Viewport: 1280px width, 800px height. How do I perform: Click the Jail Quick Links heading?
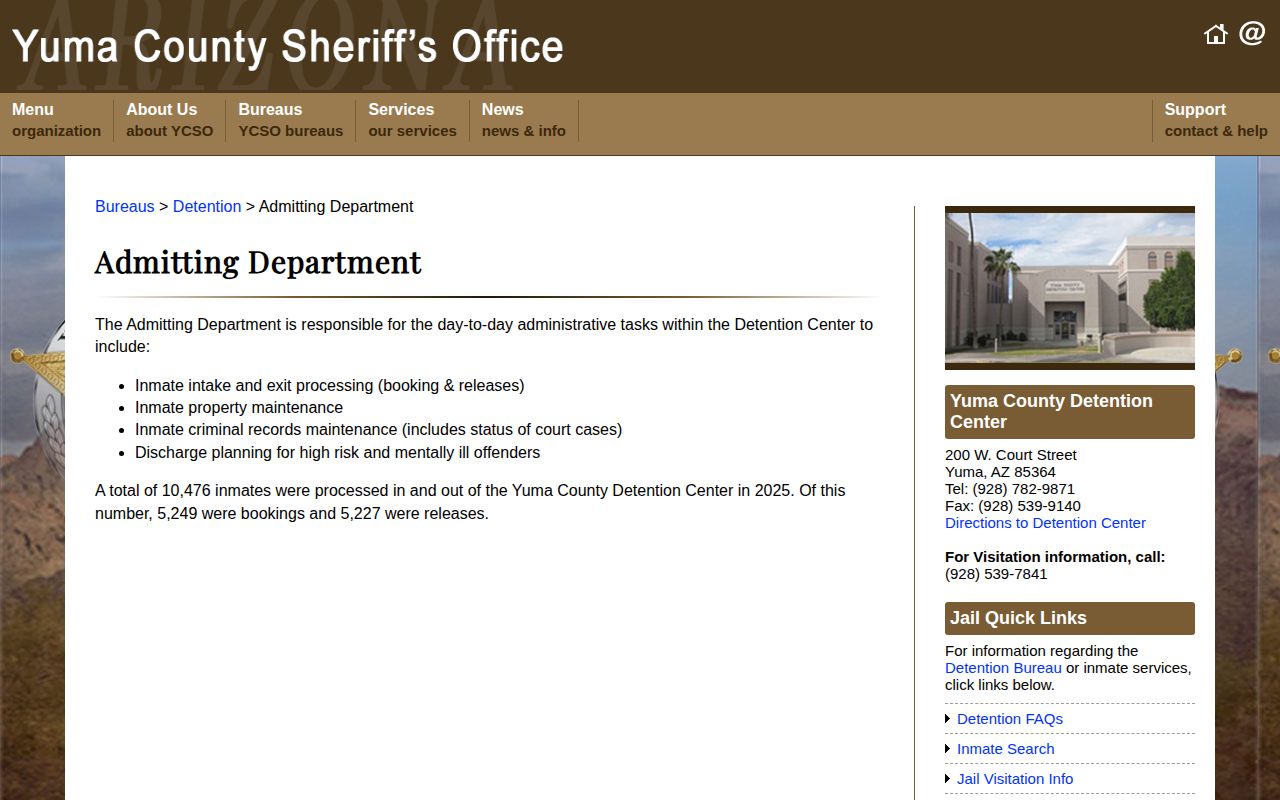tap(1070, 618)
